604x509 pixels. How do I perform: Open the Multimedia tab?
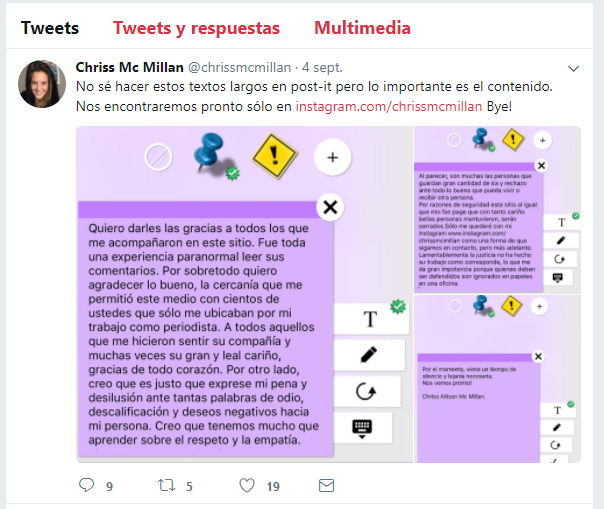tap(362, 28)
